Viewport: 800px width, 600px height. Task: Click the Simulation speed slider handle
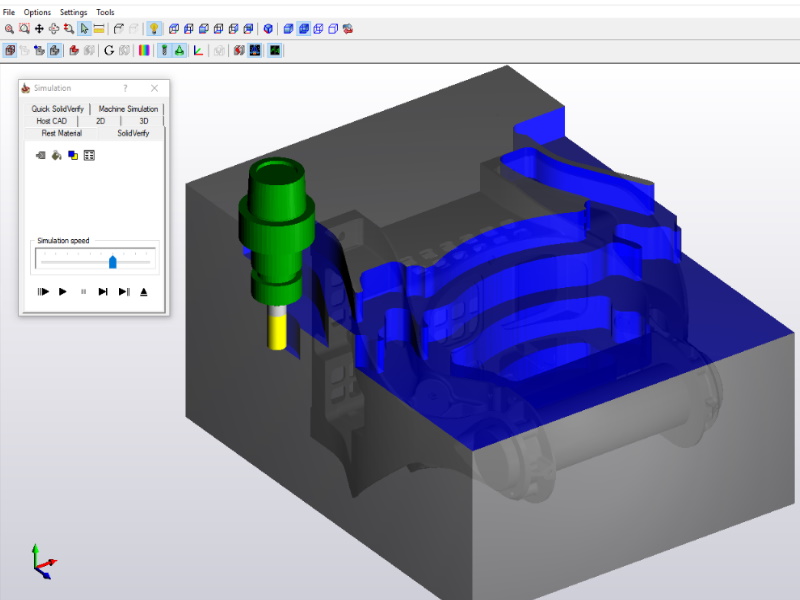(112, 261)
